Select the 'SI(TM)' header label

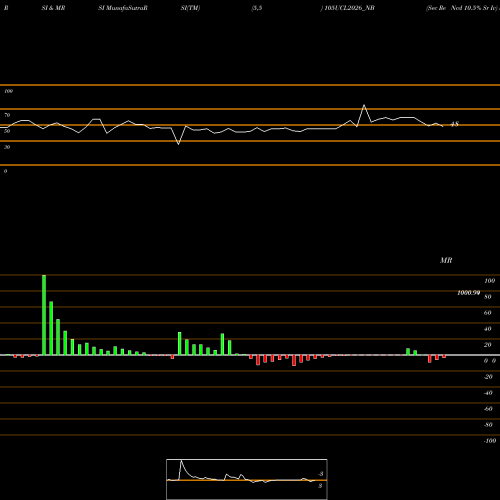click(x=190, y=8)
